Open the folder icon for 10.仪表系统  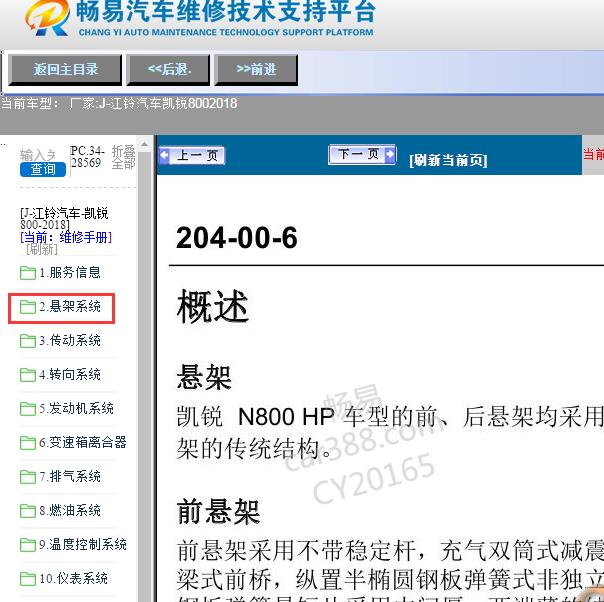(28, 579)
